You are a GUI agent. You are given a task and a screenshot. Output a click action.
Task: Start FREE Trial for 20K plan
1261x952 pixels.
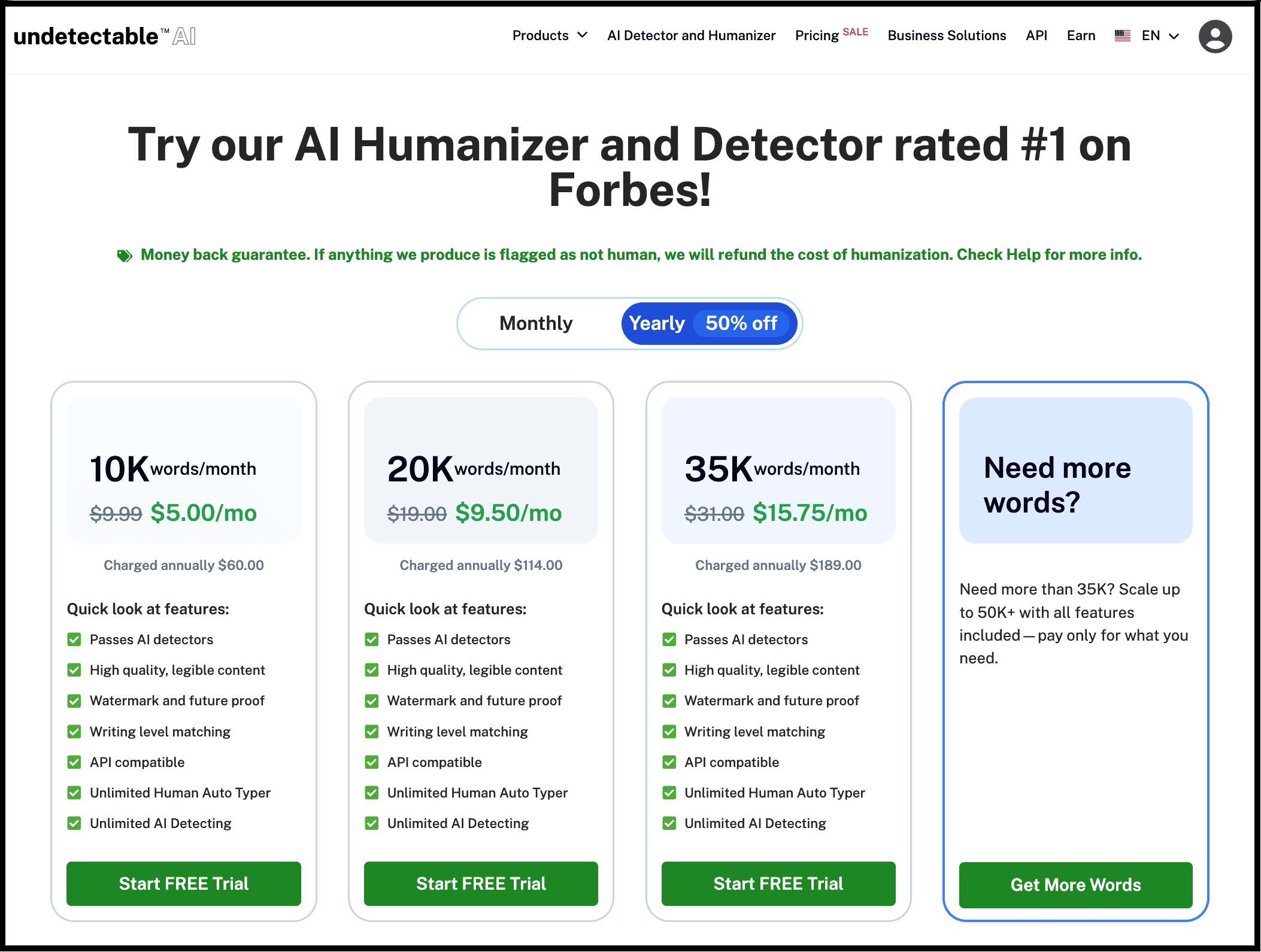[481, 884]
